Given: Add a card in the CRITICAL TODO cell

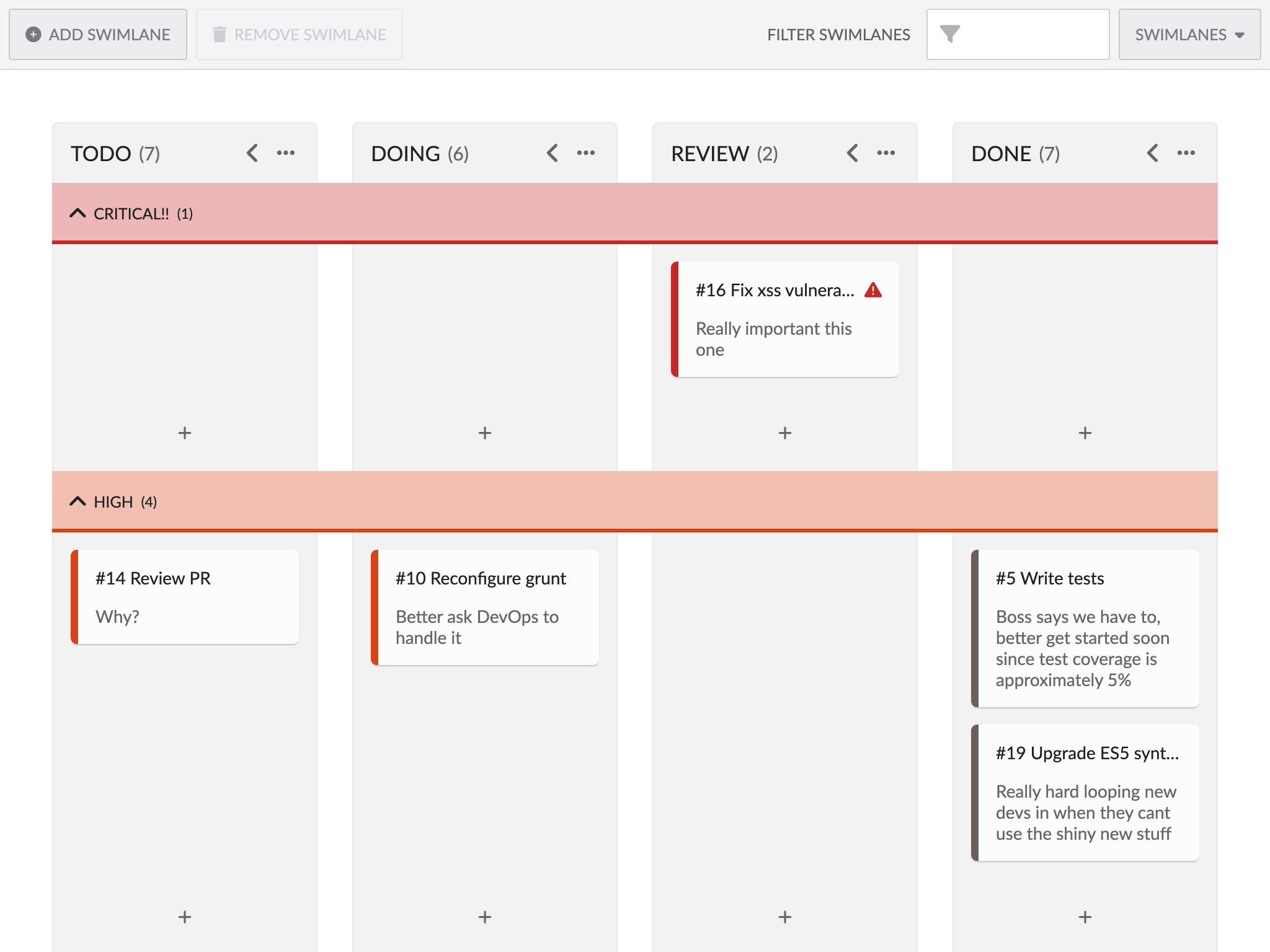Looking at the screenshot, I should tap(184, 433).
